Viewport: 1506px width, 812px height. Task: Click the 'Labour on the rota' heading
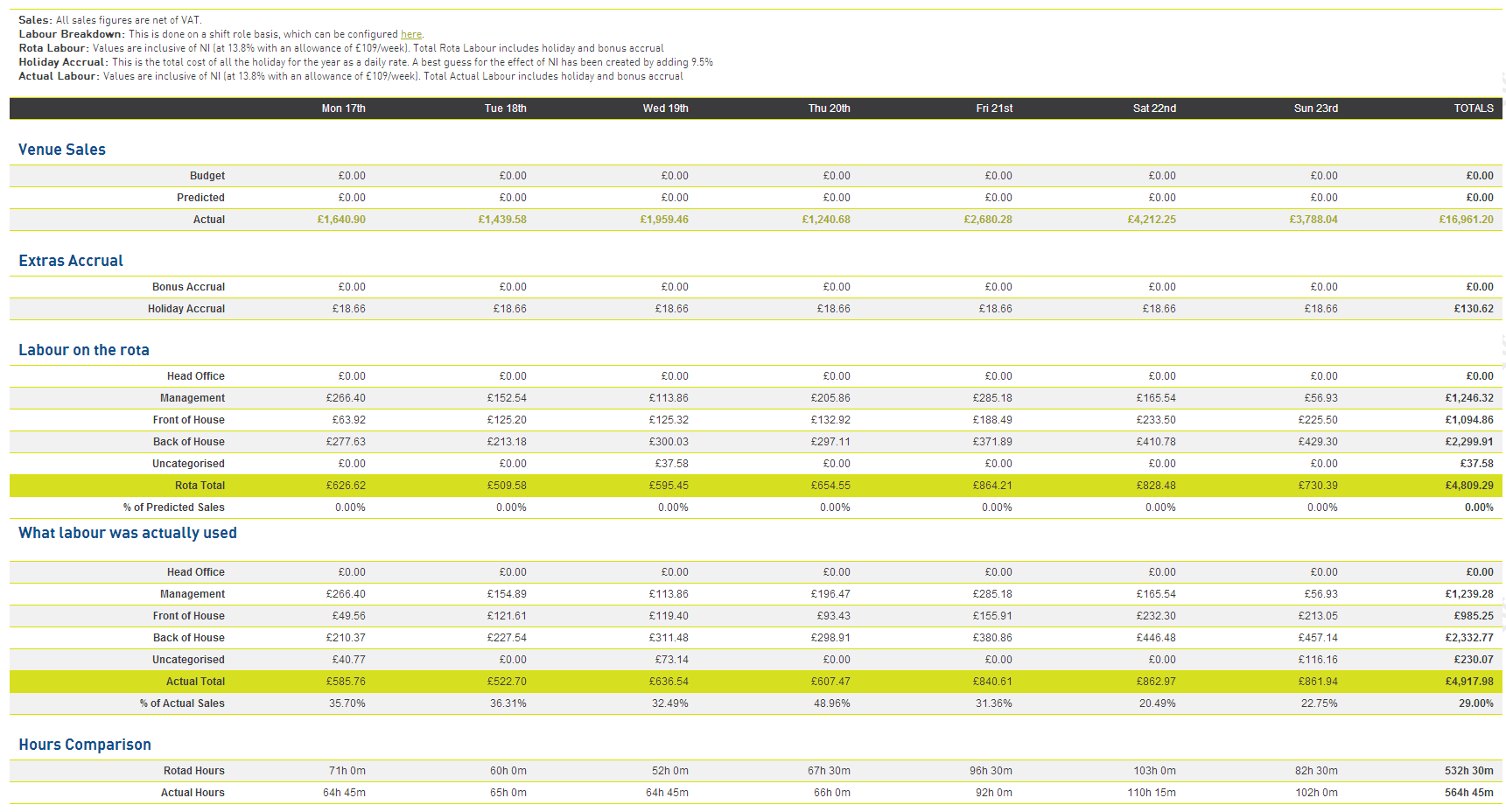tap(84, 350)
